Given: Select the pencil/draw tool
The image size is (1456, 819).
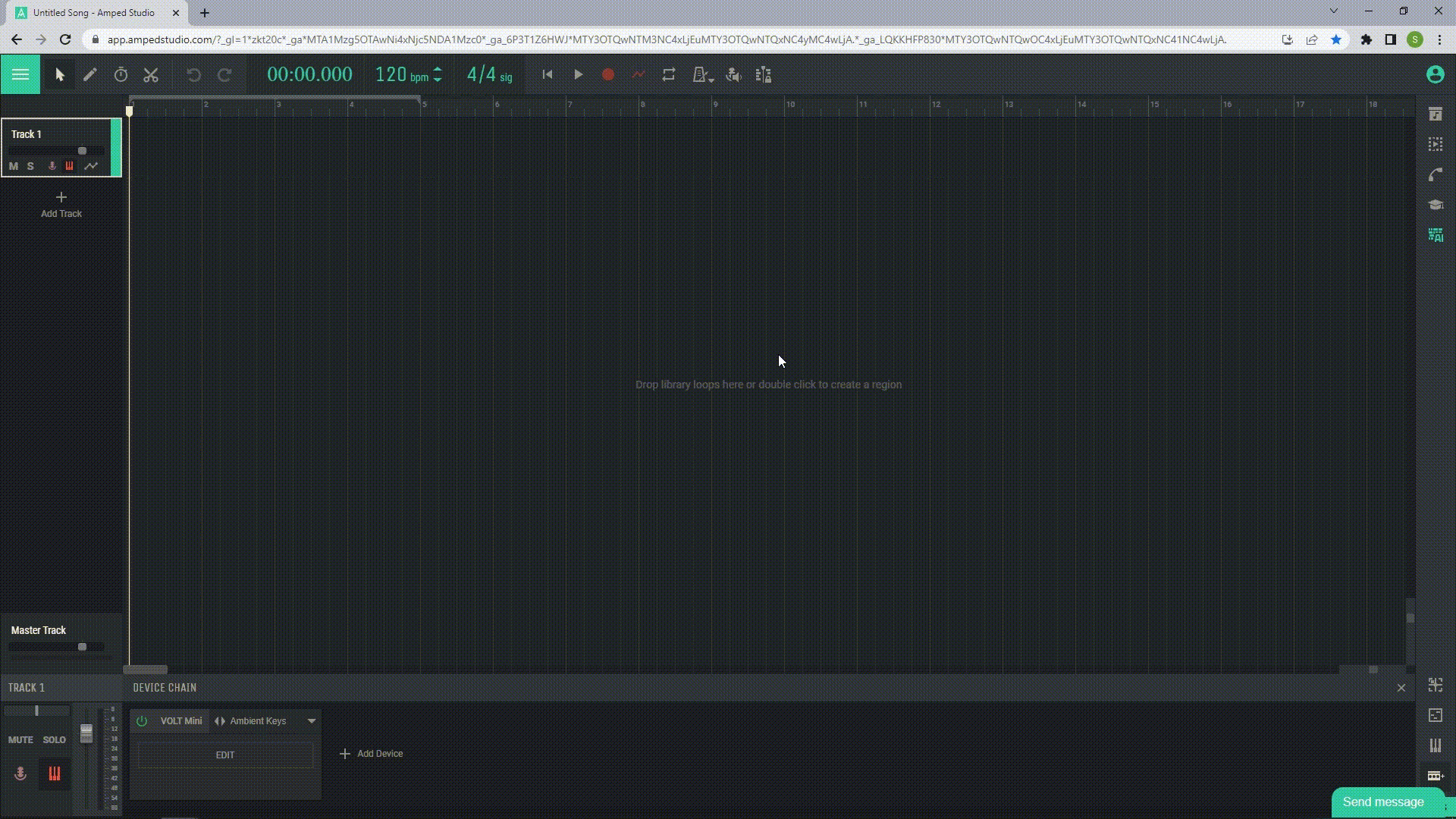Looking at the screenshot, I should 90,75.
